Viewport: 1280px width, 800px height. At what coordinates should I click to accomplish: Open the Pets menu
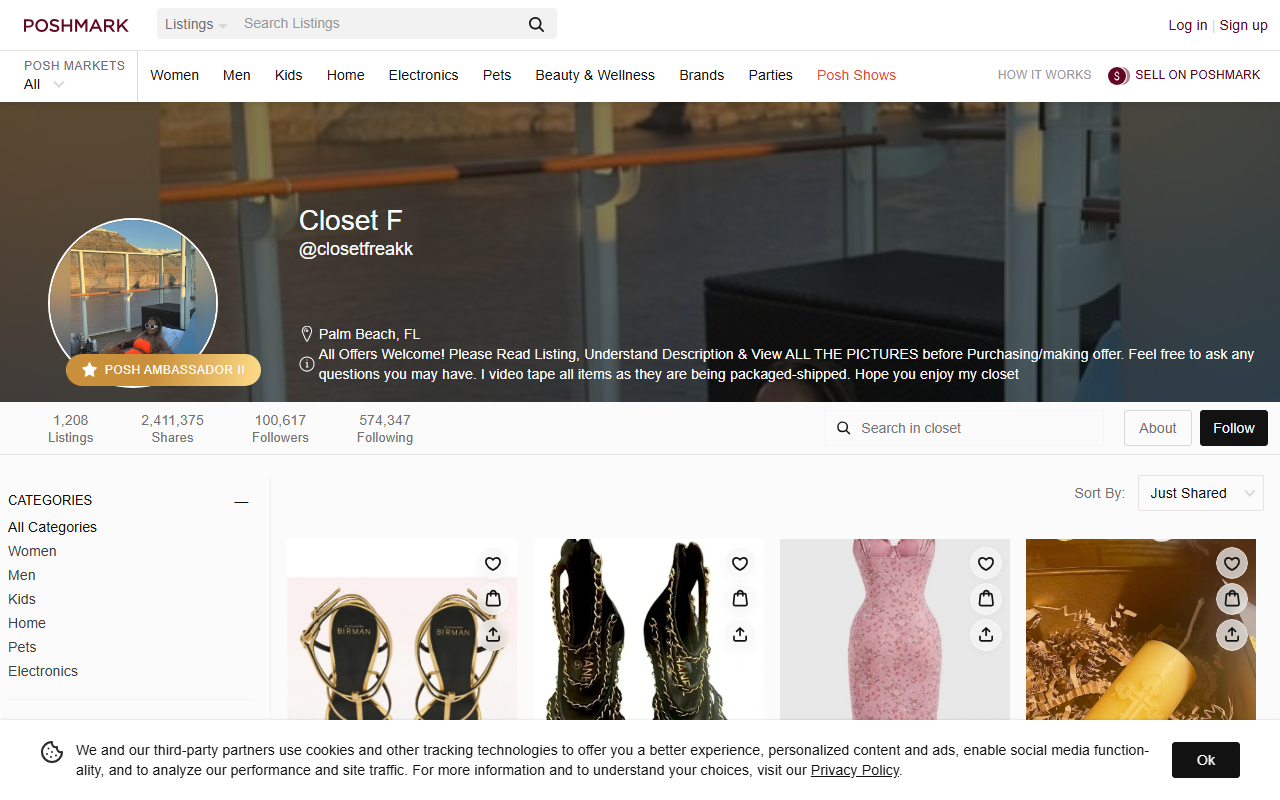497,75
